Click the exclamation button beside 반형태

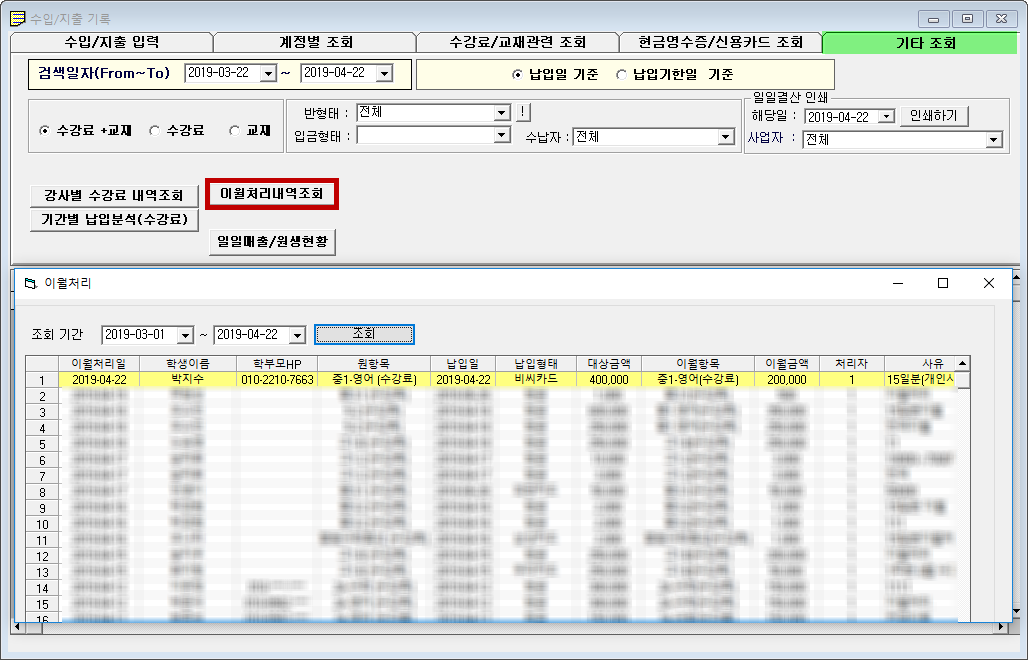point(523,112)
